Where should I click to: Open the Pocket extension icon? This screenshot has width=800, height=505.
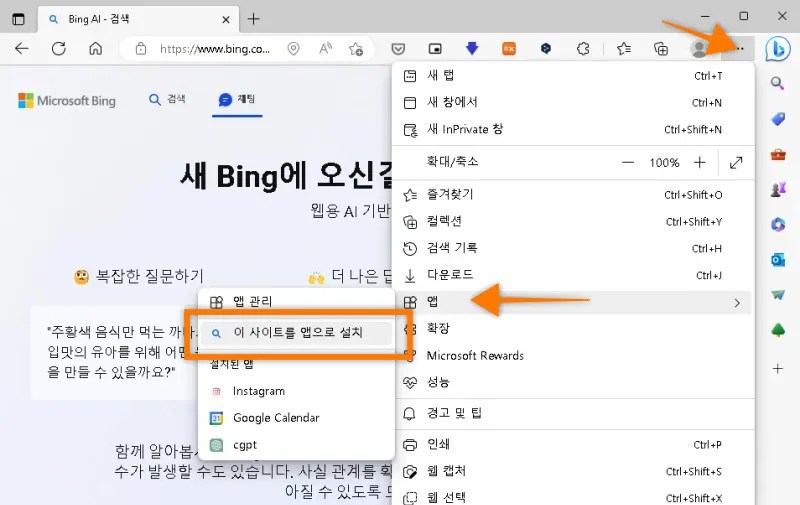click(398, 49)
